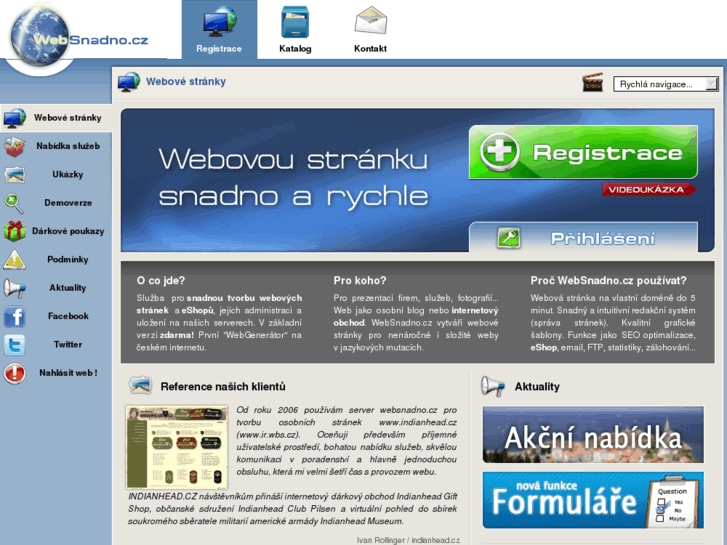
Task: Open the Katalog tab label
Action: (295, 49)
